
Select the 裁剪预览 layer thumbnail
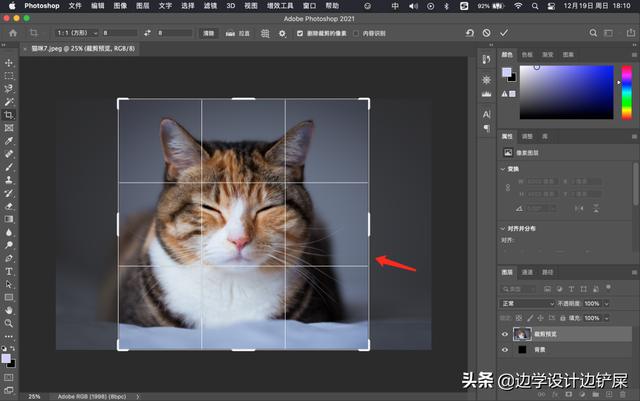(x=521, y=333)
